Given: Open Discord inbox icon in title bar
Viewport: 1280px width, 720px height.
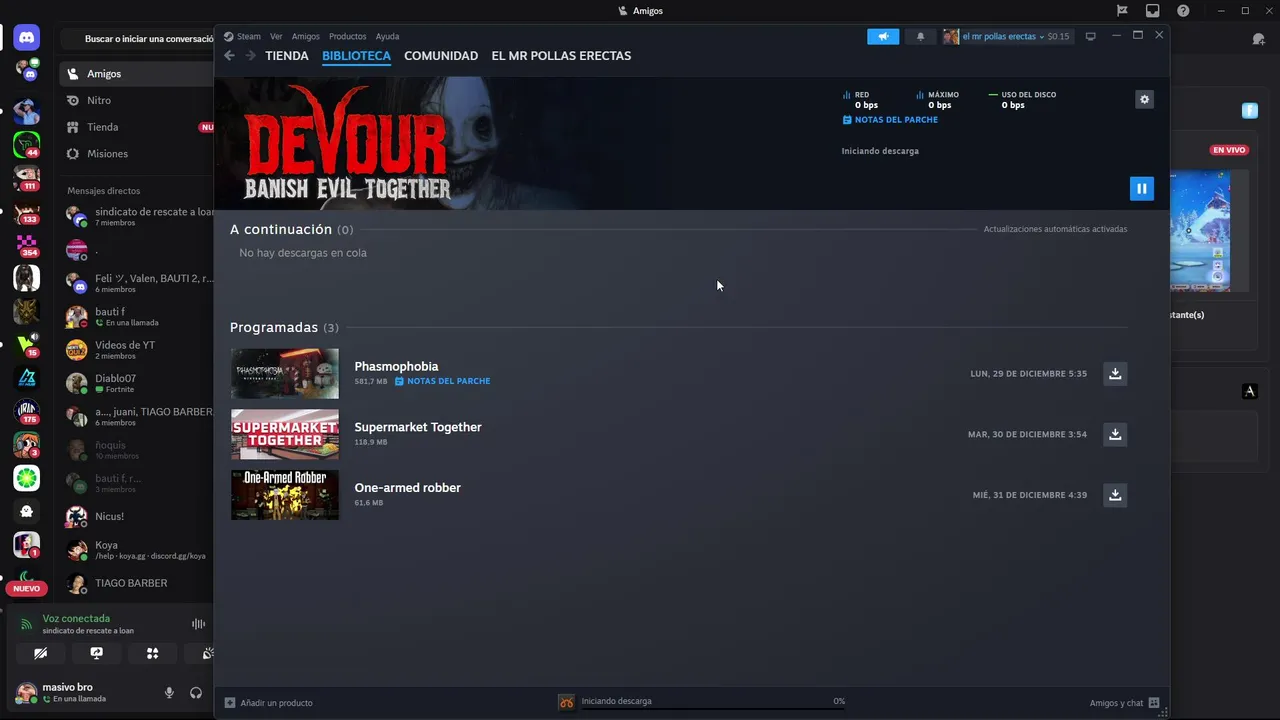Looking at the screenshot, I should coord(1152,11).
